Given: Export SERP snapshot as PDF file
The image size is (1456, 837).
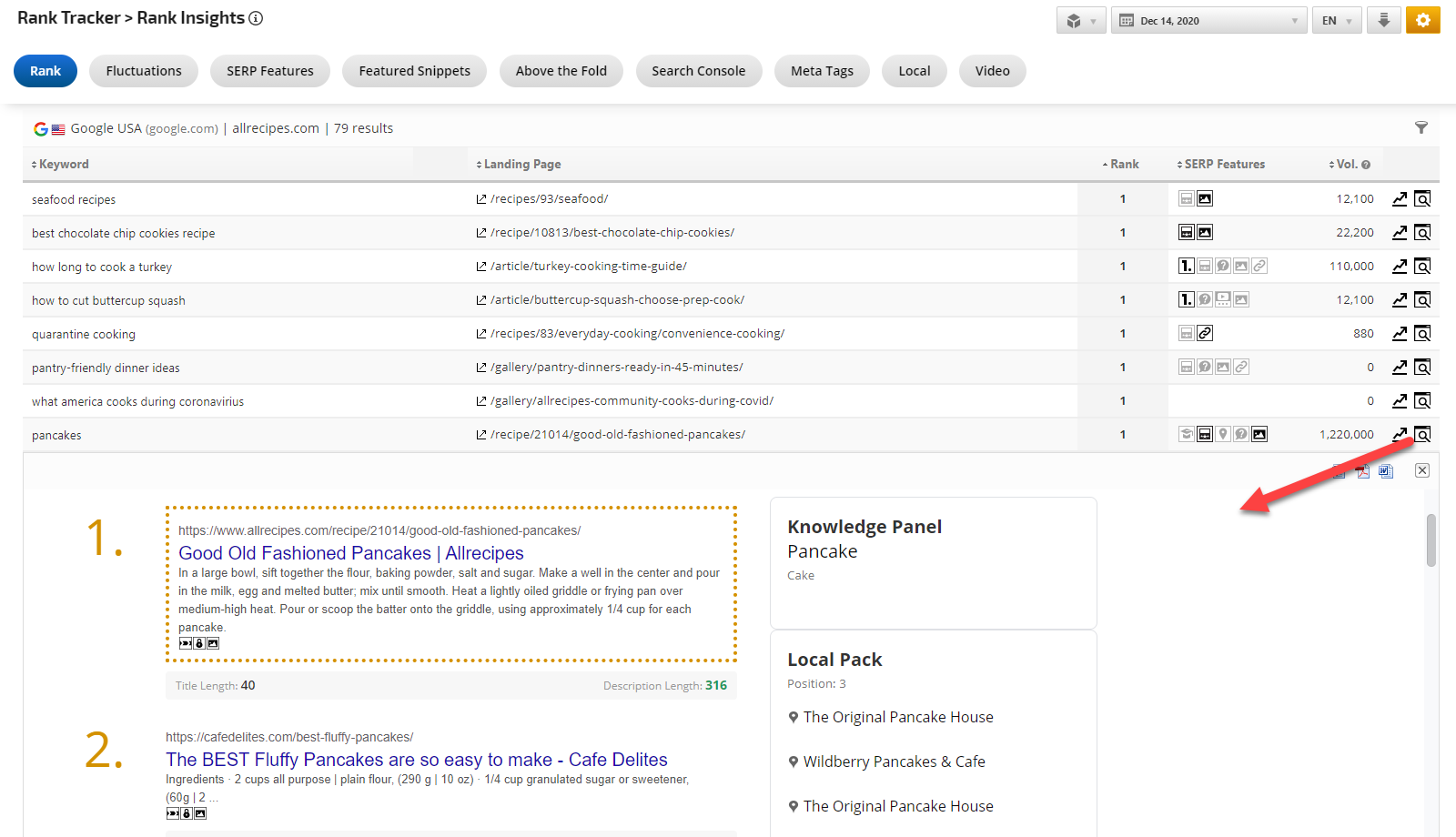Looking at the screenshot, I should (x=1362, y=470).
